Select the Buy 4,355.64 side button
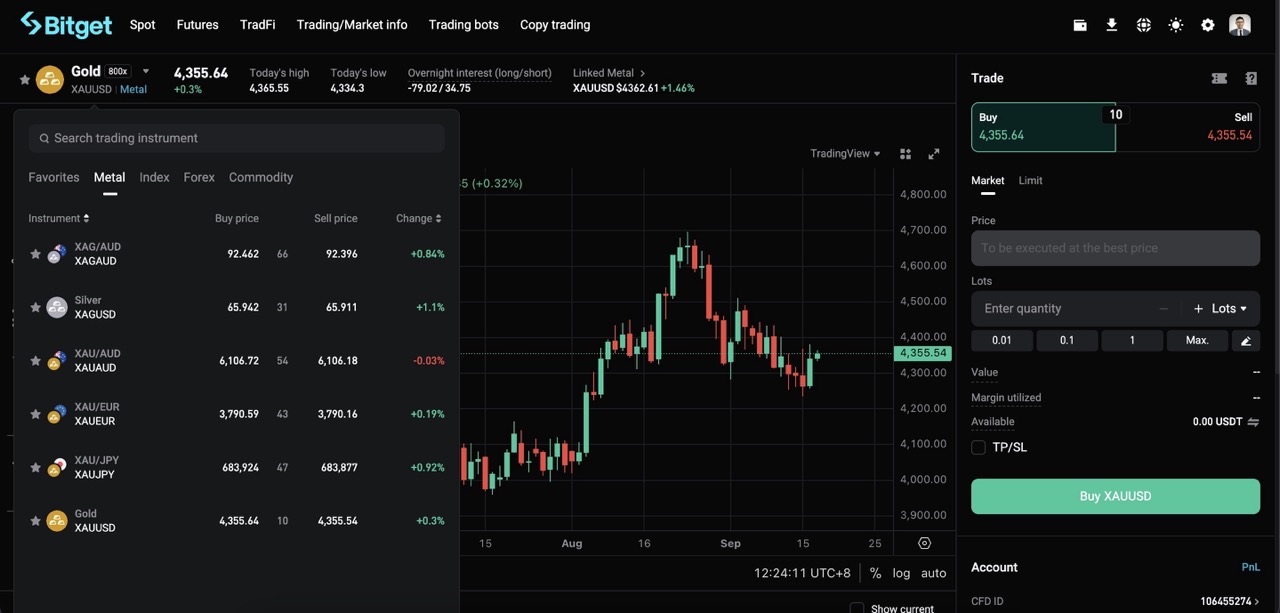Image resolution: width=1280 pixels, height=613 pixels. pyautogui.click(x=1043, y=127)
